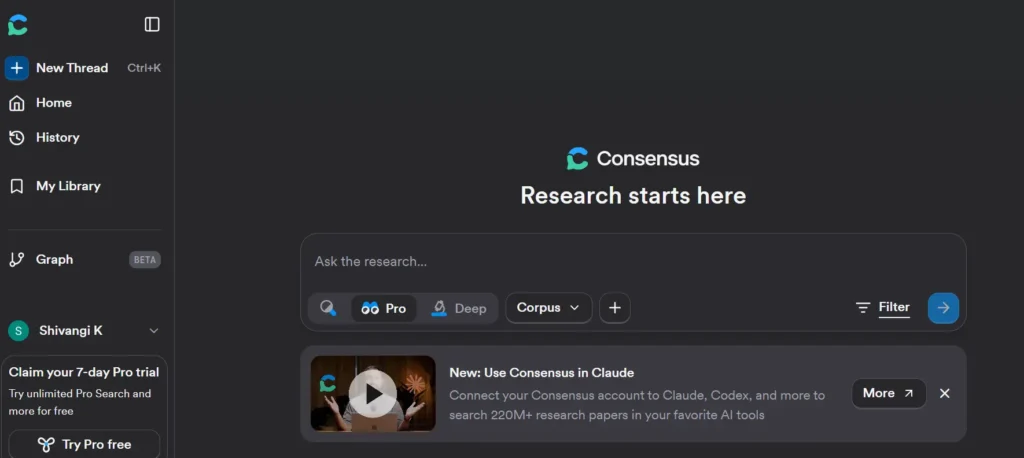
Task: Expand the Shivangi K account menu chevron
Action: tap(154, 331)
